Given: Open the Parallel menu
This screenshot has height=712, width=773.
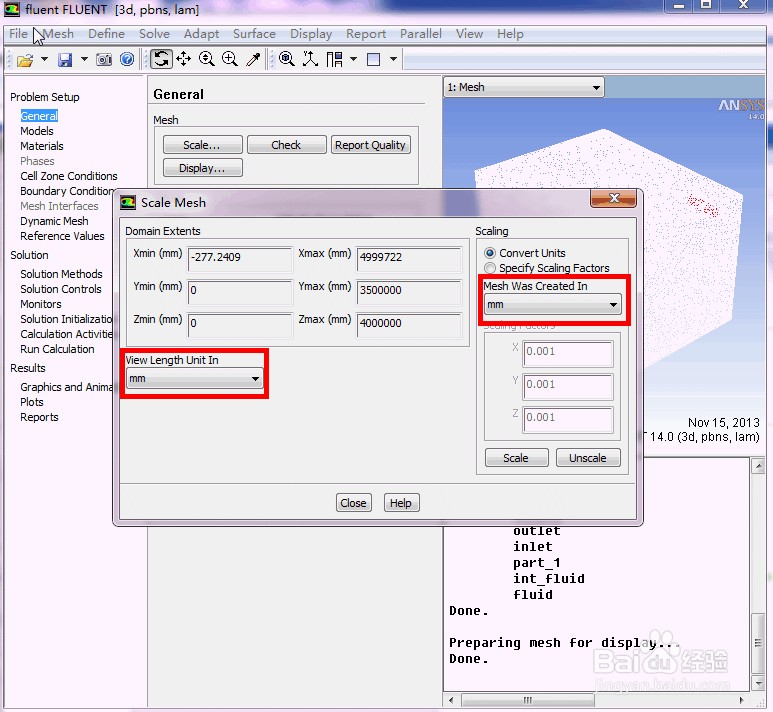Looking at the screenshot, I should (x=421, y=34).
